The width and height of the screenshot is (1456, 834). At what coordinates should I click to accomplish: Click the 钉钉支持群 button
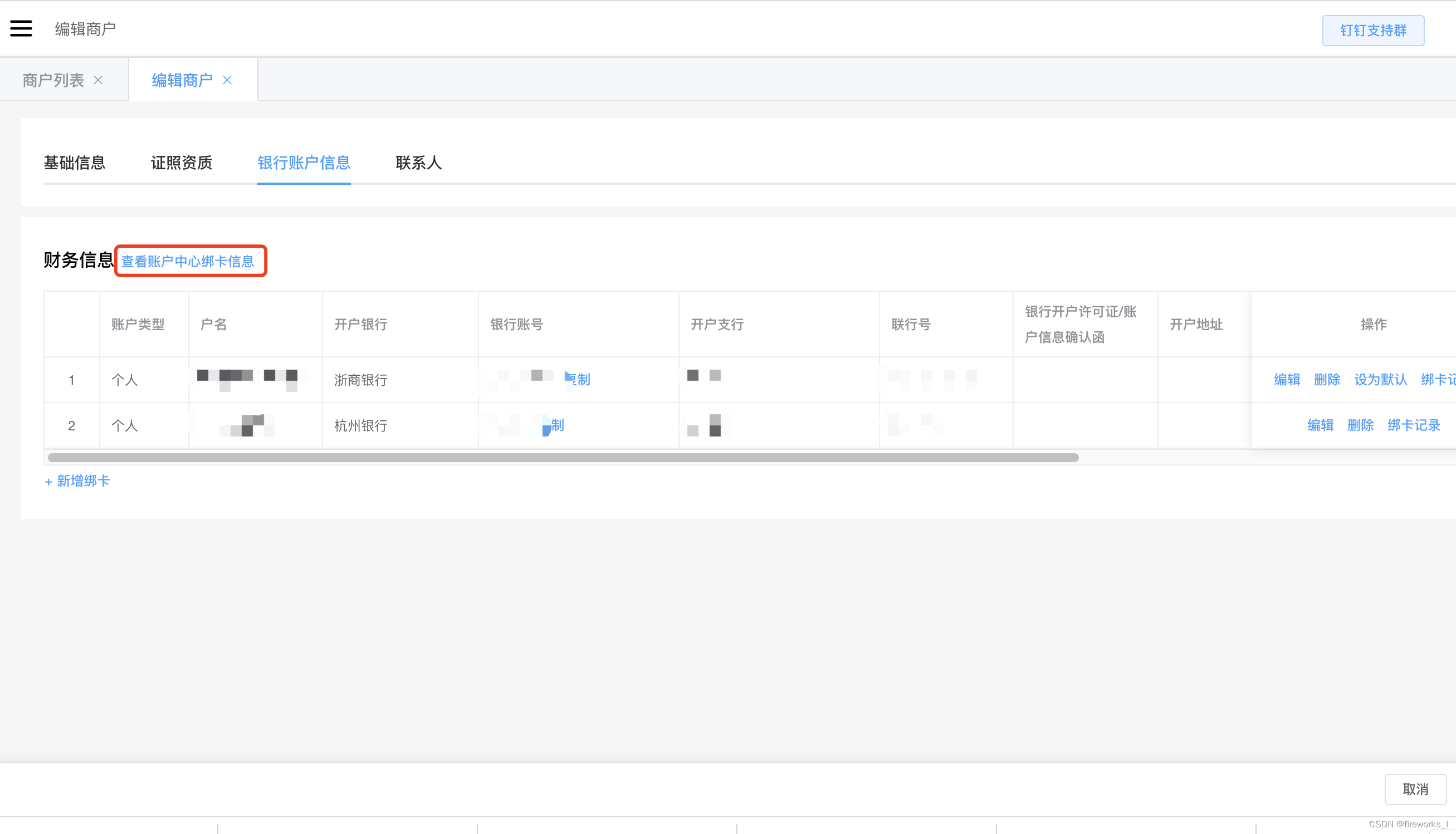(x=1372, y=31)
